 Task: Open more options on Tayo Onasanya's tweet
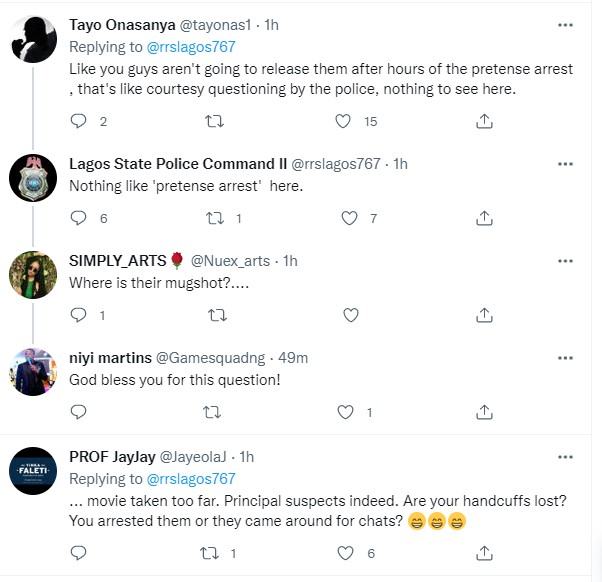[x=565, y=24]
